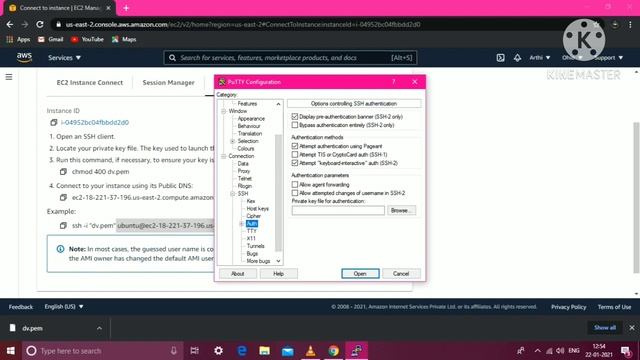Screen dimensions: 640x360
Task: Enable Bypass authentication entirely checkbox
Action: 295,125
